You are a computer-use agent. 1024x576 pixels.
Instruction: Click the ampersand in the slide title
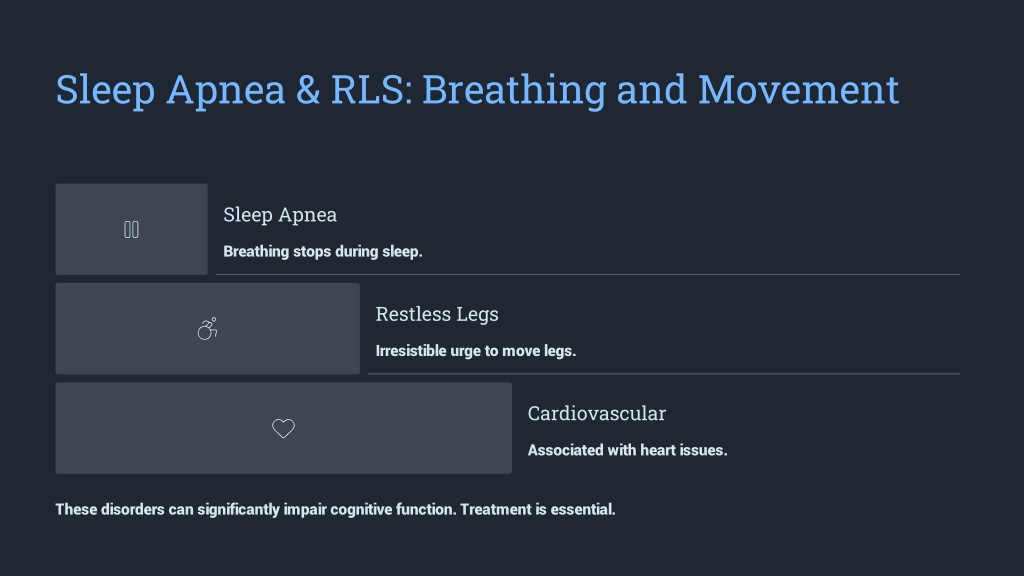tap(308, 89)
